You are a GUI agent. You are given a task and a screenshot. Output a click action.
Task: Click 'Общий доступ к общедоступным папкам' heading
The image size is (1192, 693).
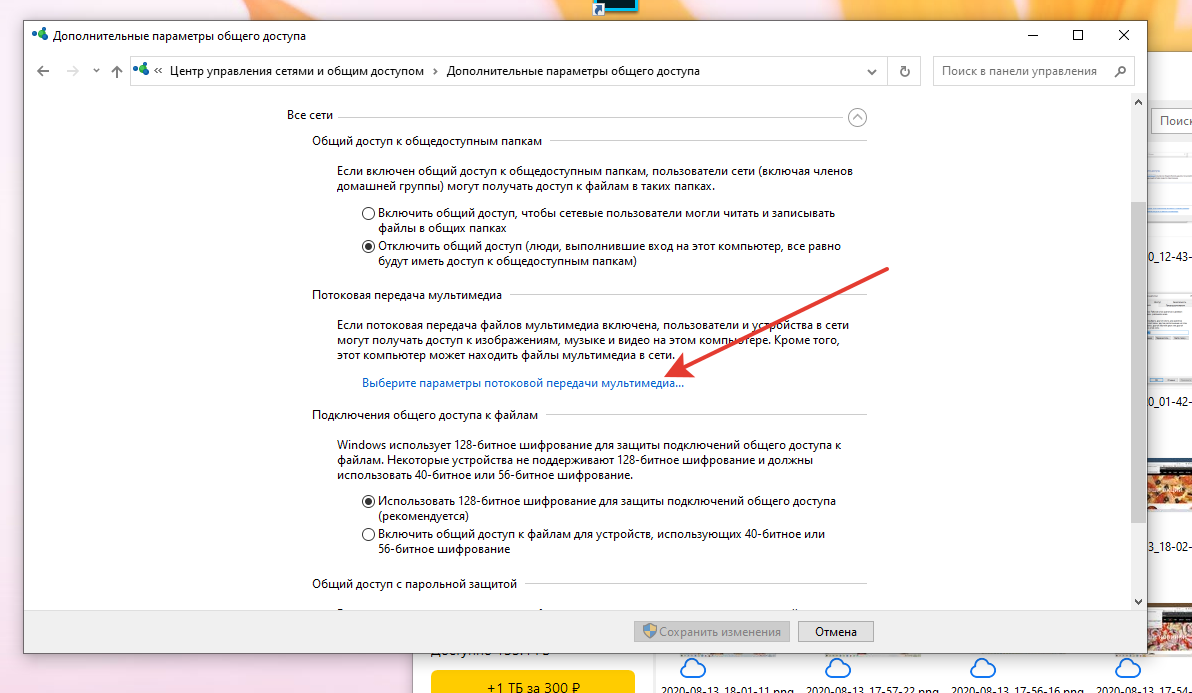click(x=426, y=141)
